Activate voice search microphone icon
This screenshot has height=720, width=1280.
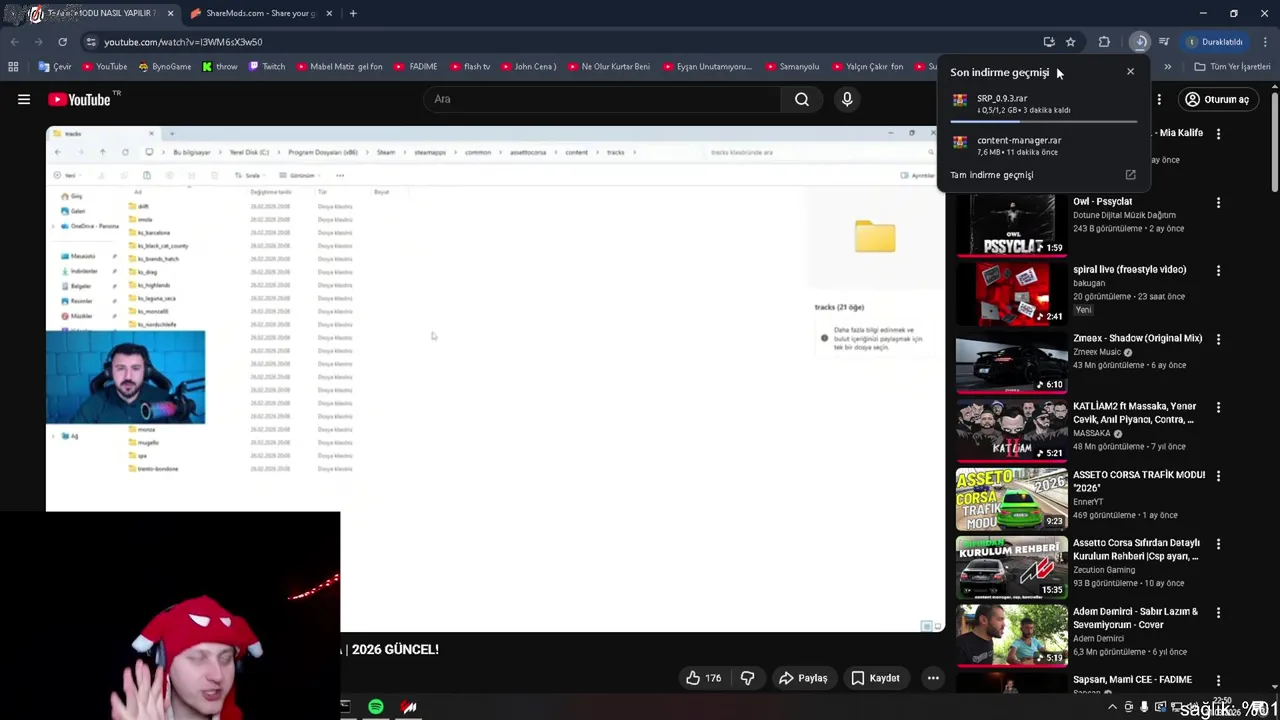point(847,99)
